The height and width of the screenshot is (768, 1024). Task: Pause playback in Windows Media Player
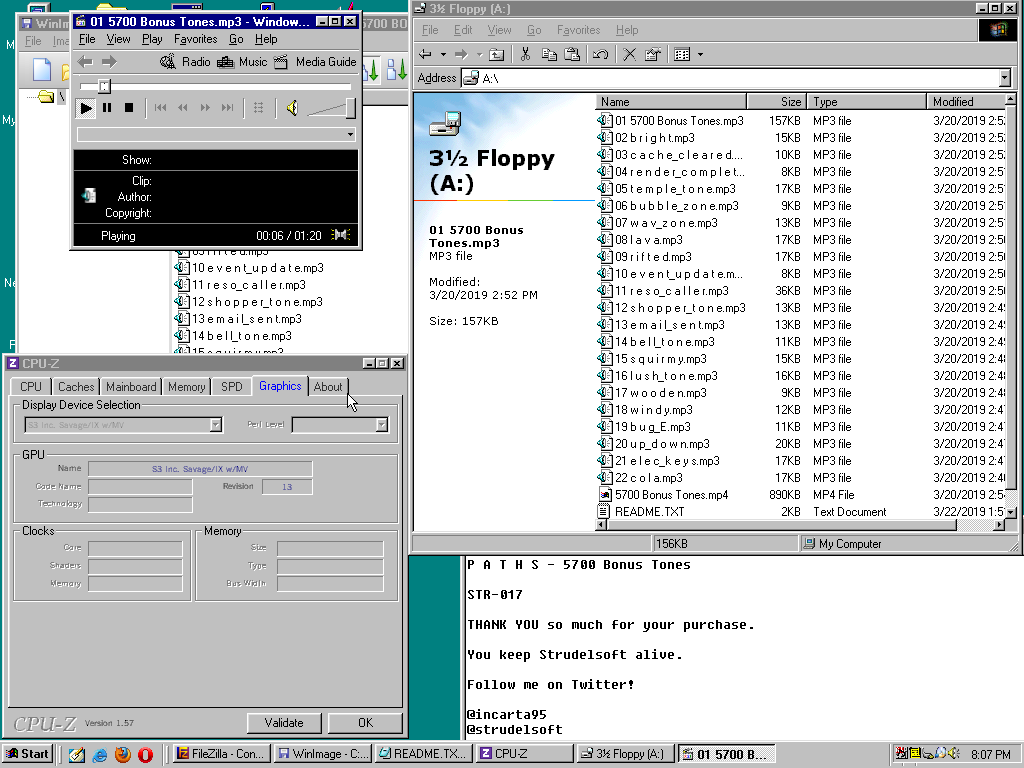point(107,108)
